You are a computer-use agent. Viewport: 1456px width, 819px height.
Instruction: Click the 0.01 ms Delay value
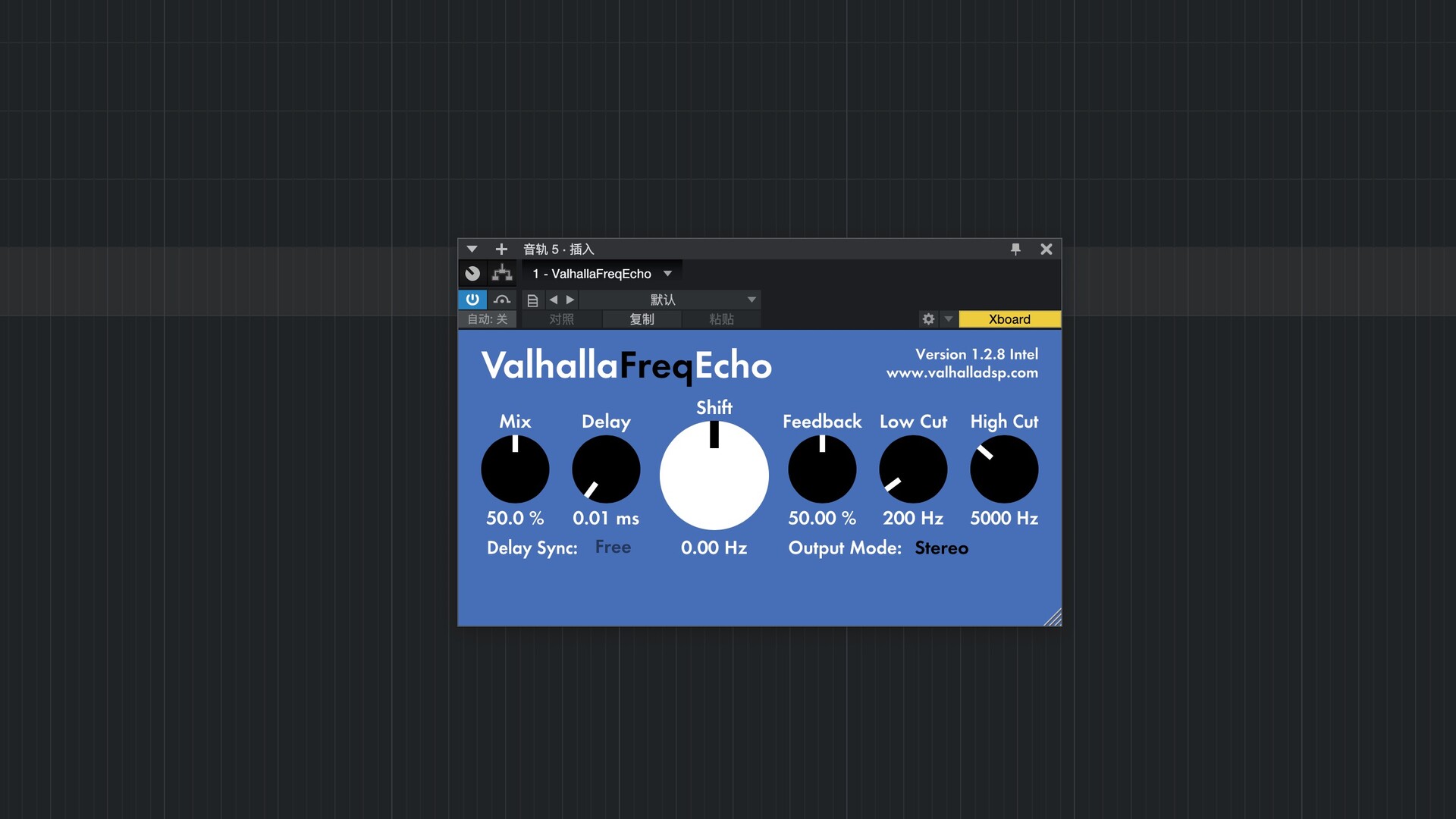tap(606, 518)
